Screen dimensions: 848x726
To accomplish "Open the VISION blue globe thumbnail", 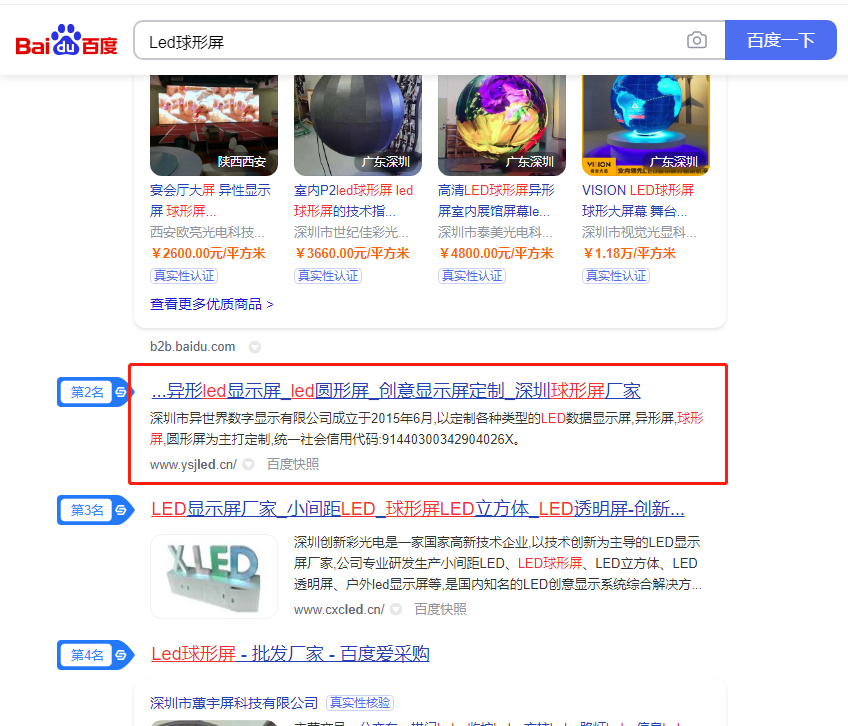I will 646,125.
